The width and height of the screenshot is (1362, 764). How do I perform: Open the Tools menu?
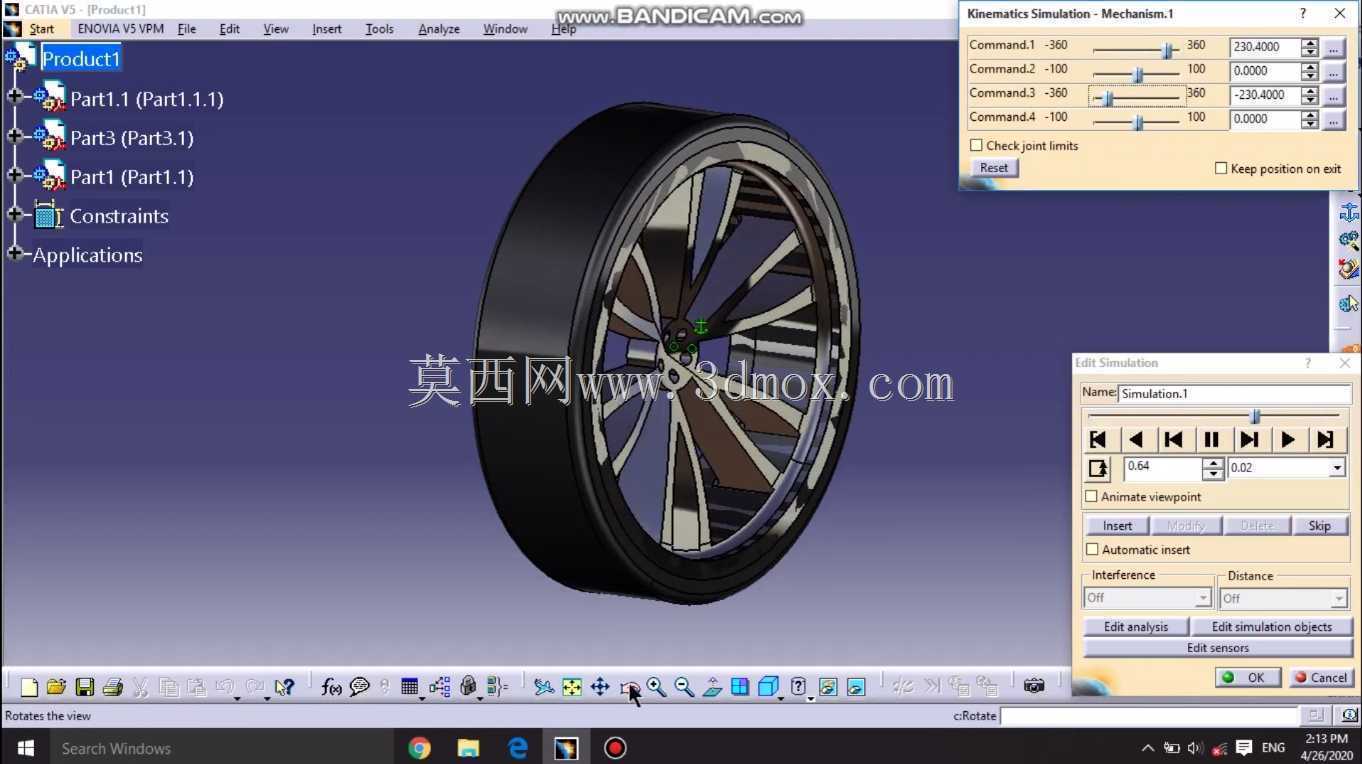tap(380, 29)
